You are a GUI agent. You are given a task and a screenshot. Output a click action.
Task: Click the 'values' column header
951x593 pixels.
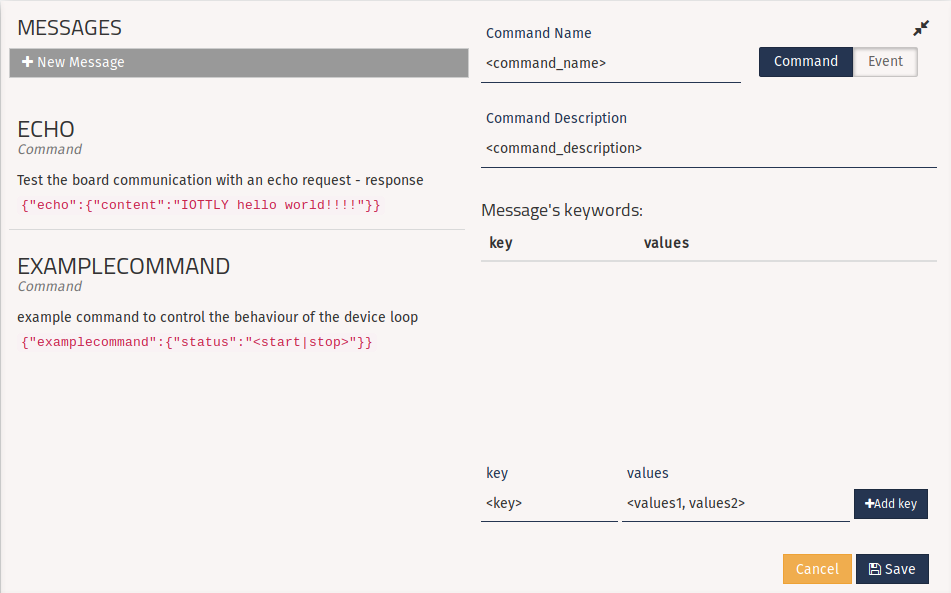tap(666, 243)
